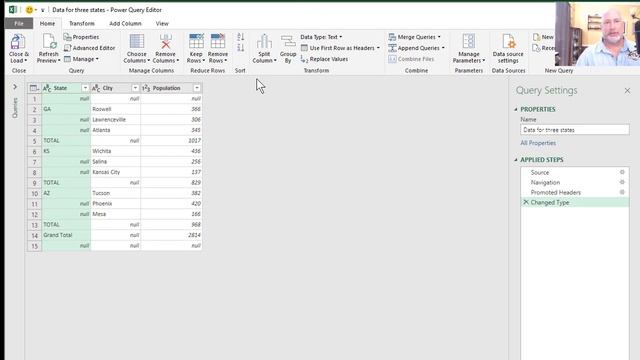Click the Refresh Preview icon
The image size is (640, 360).
tap(49, 42)
